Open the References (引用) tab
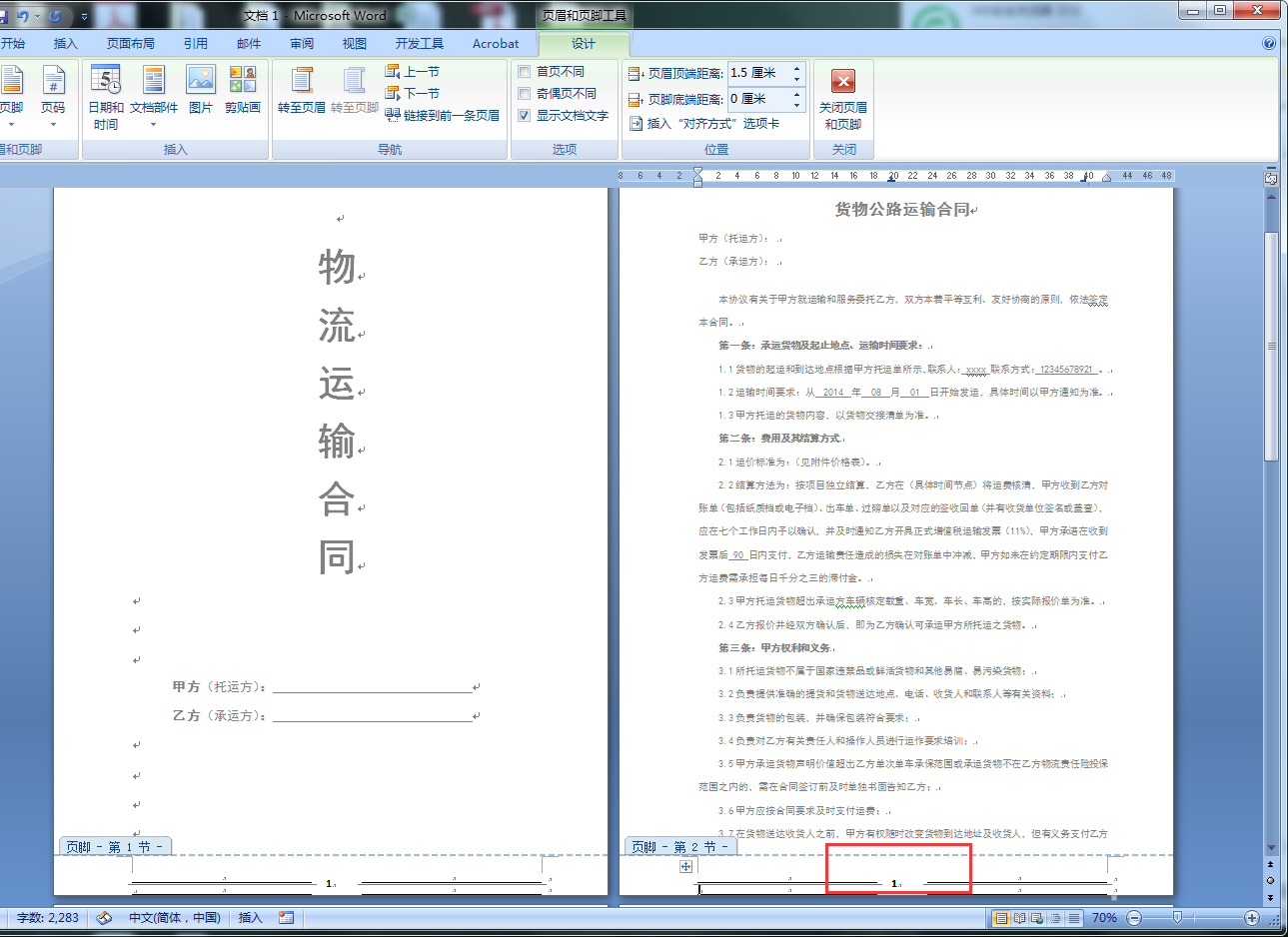Screen dimensions: 1288x937 point(196,44)
